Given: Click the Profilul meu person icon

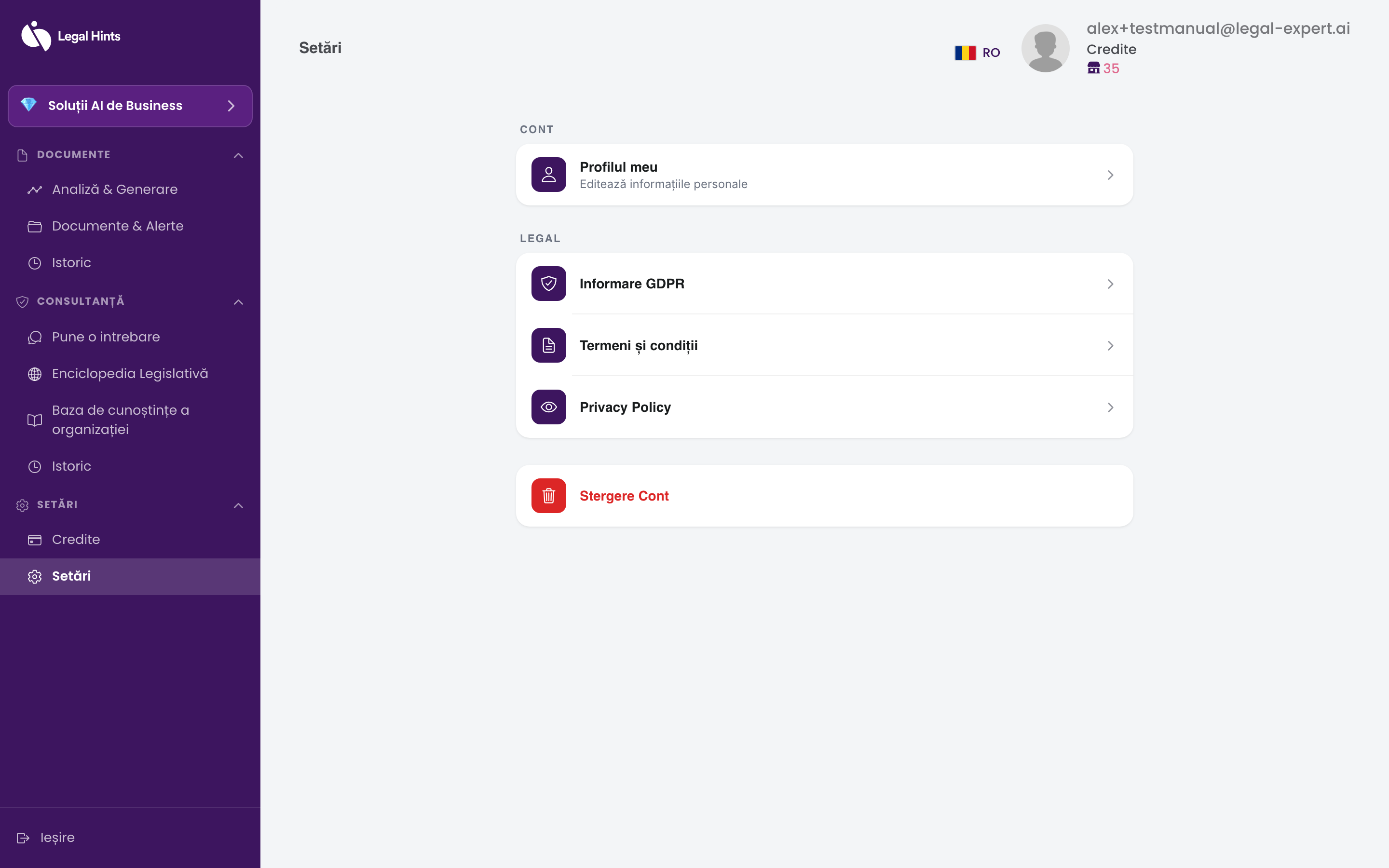Looking at the screenshot, I should pos(549,175).
